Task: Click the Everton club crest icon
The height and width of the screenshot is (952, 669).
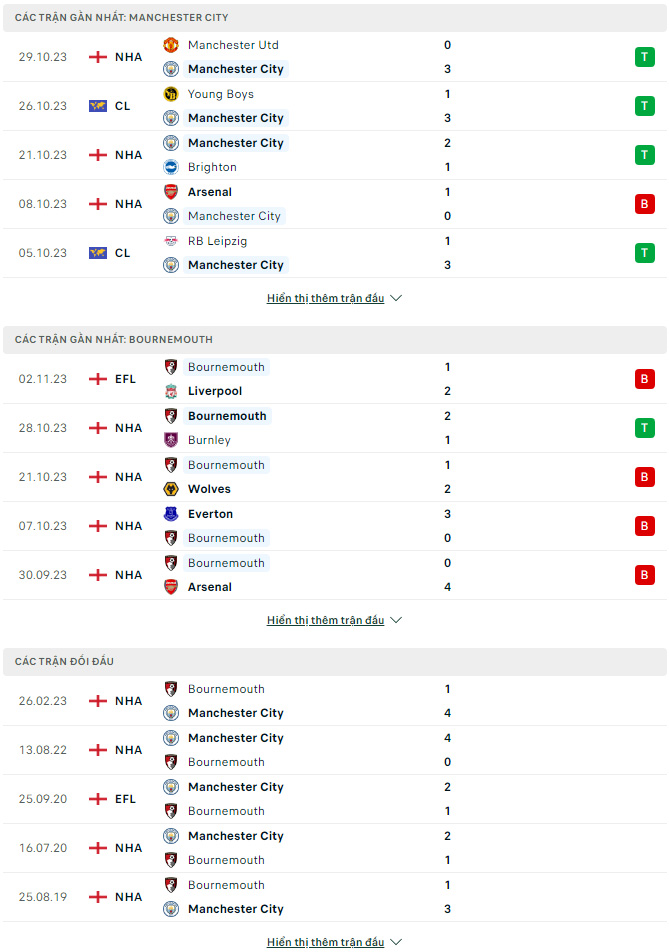Action: 171,514
